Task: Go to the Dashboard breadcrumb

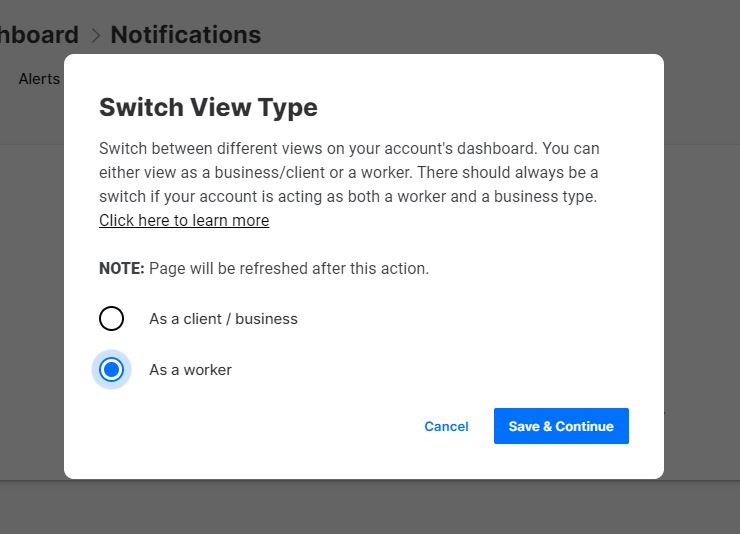Action: [x=38, y=35]
